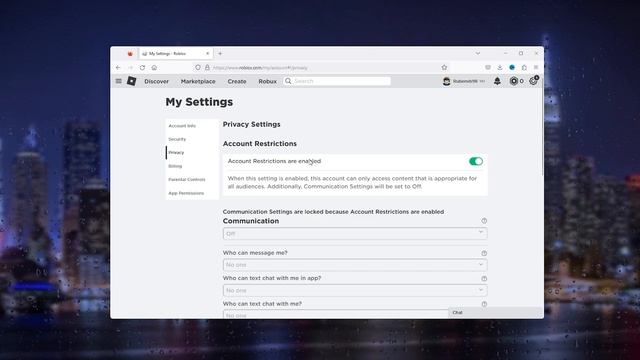The height and width of the screenshot is (360, 640).
Task: Reload the page
Action: point(142,68)
